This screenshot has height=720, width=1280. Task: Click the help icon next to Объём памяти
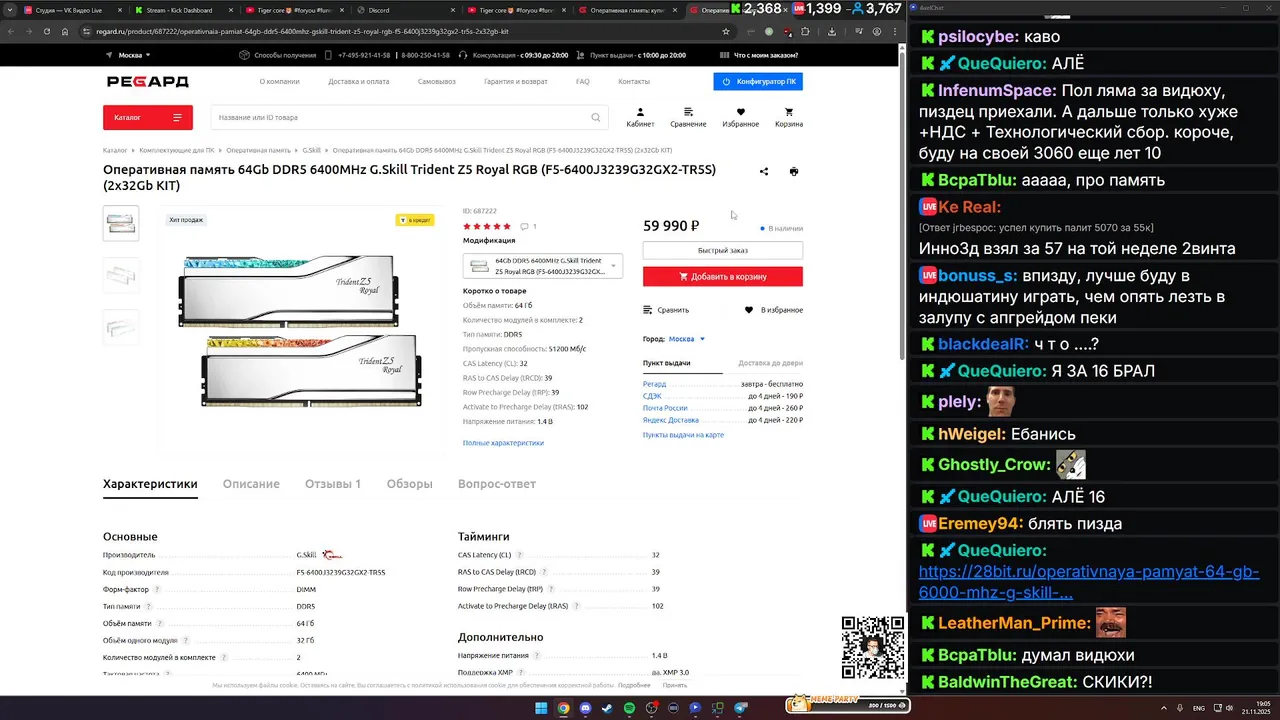pos(162,623)
